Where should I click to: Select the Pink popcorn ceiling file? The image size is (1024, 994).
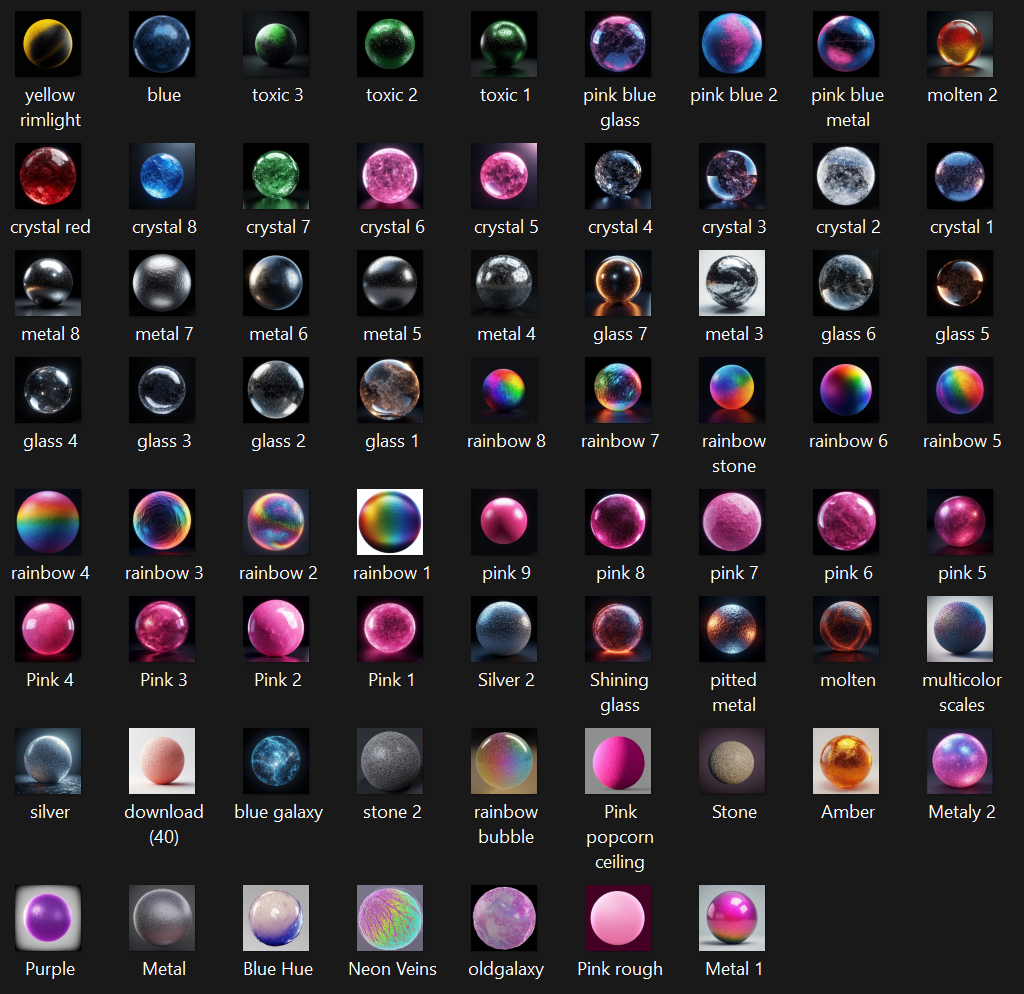pos(618,761)
